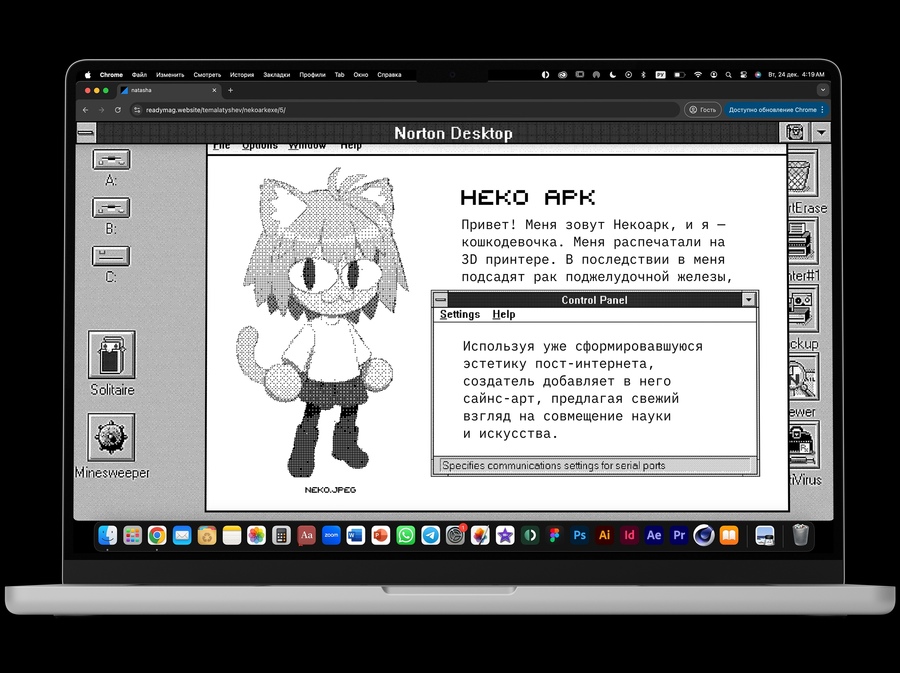Open Help menu in Control Panel

pos(504,314)
